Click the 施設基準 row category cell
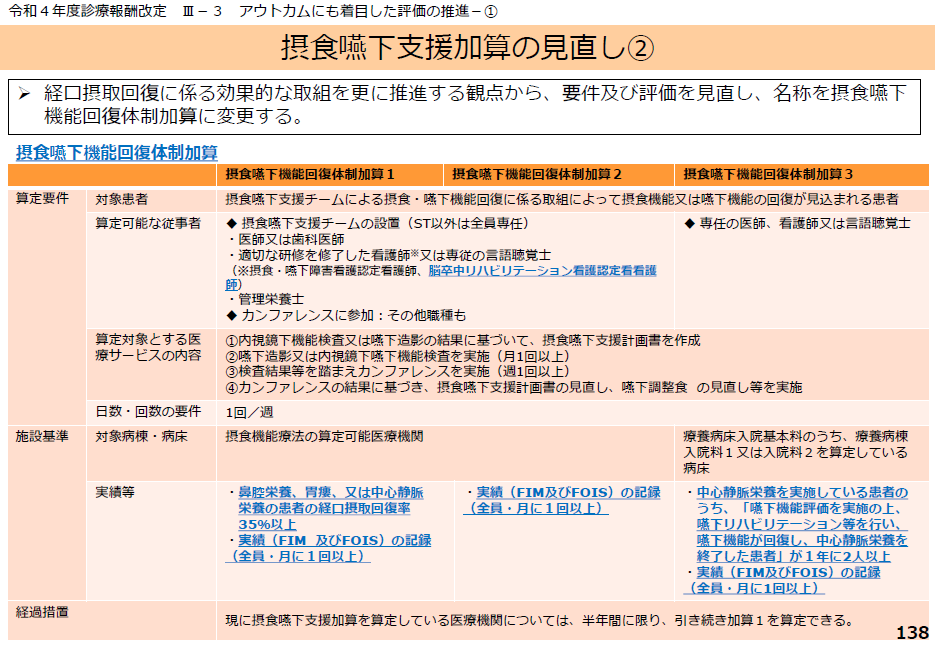This screenshot has height=647, width=935. pyautogui.click(x=42, y=437)
